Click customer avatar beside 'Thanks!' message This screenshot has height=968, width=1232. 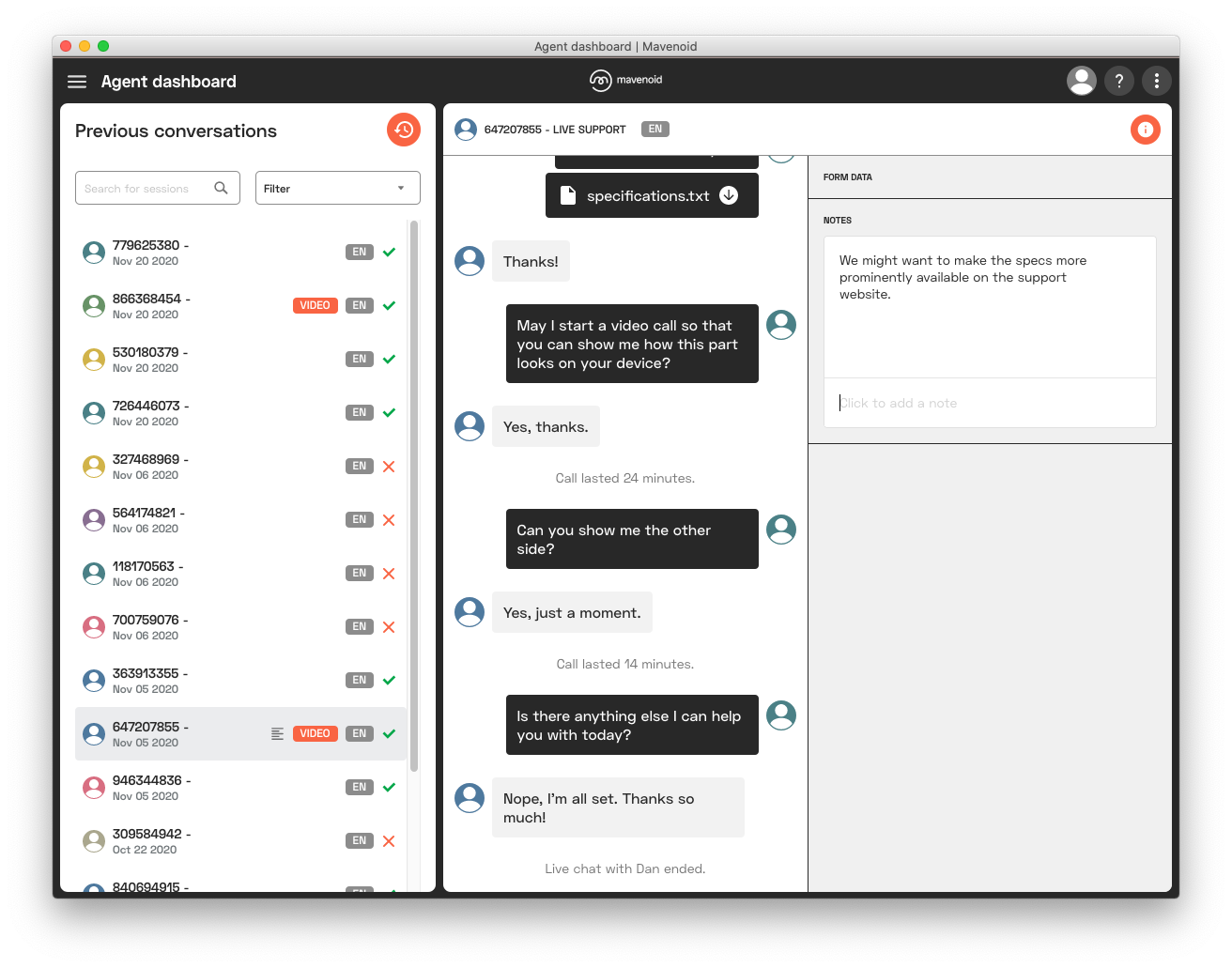[470, 261]
